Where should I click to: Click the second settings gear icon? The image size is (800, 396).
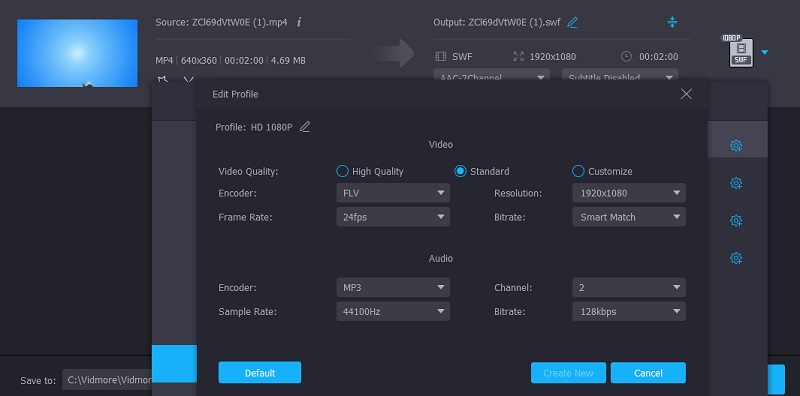click(x=736, y=183)
